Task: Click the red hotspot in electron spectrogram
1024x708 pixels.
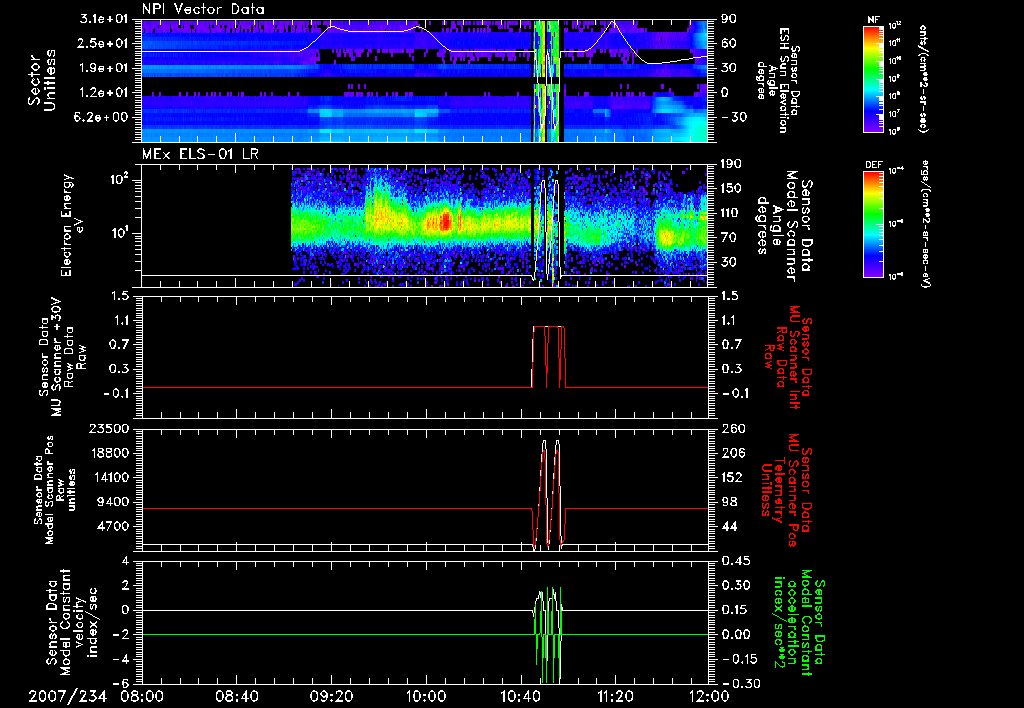Action: point(445,221)
